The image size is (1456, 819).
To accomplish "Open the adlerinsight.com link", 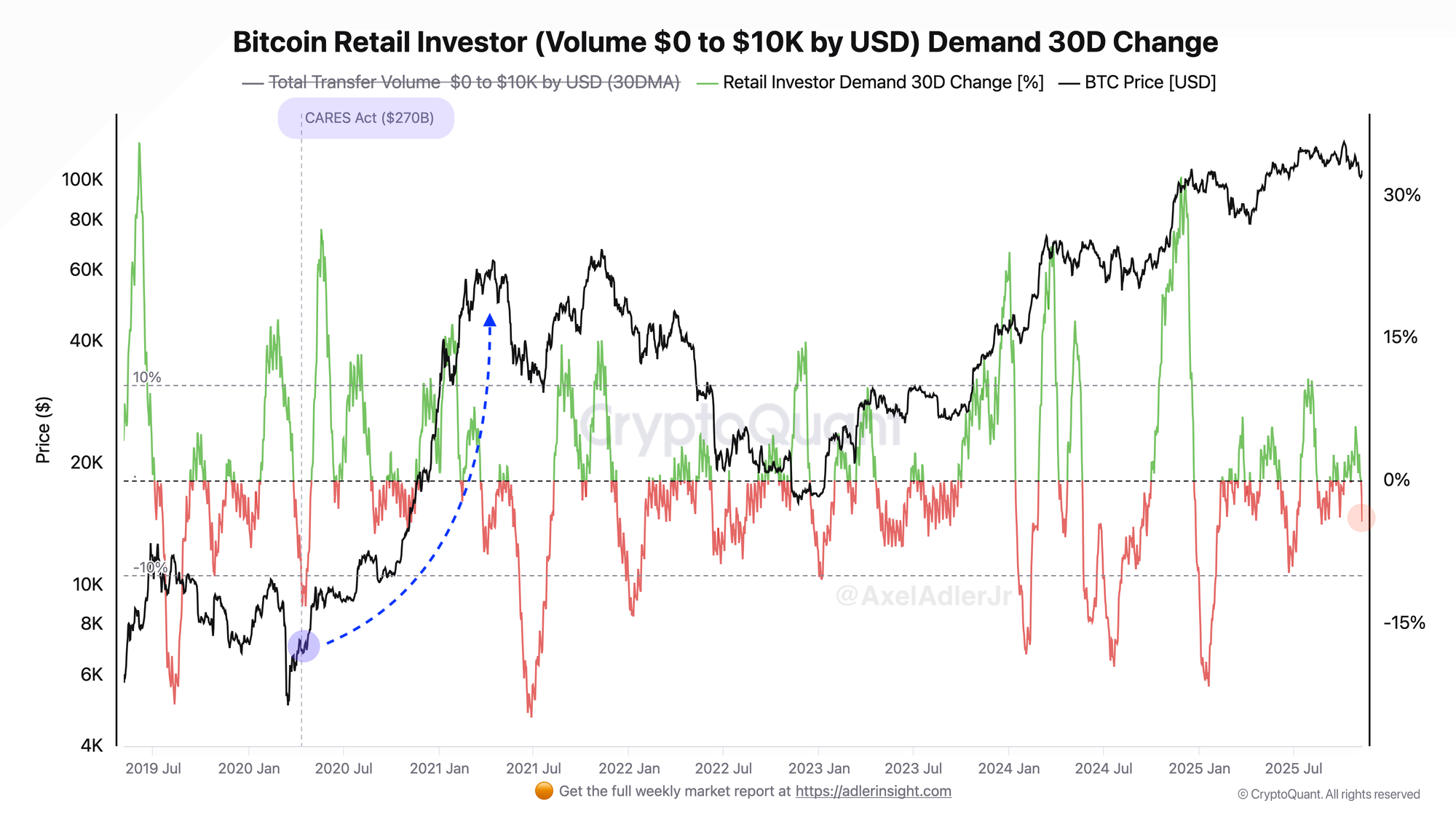I will 873,791.
